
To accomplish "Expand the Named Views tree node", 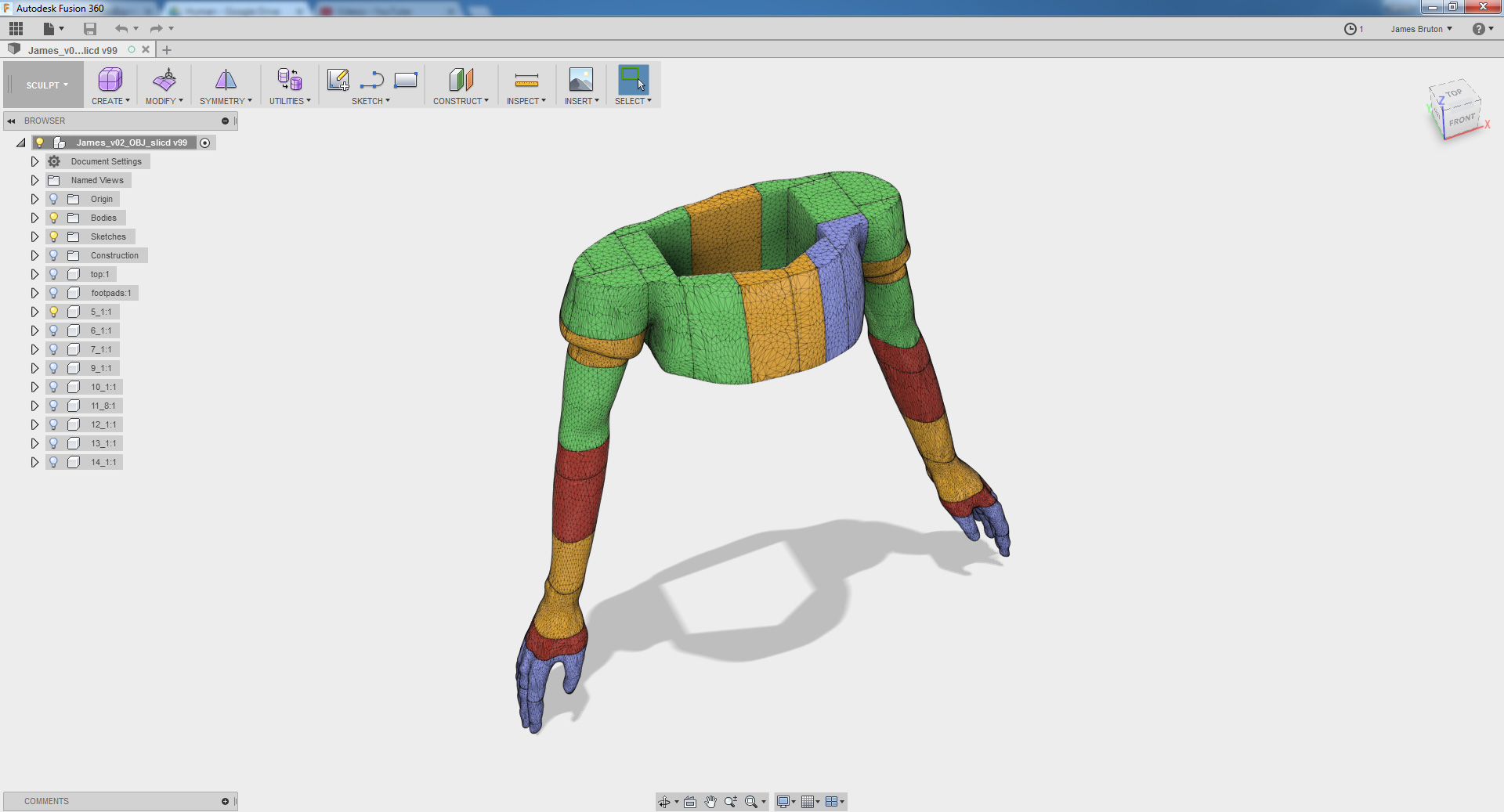I will (x=34, y=180).
